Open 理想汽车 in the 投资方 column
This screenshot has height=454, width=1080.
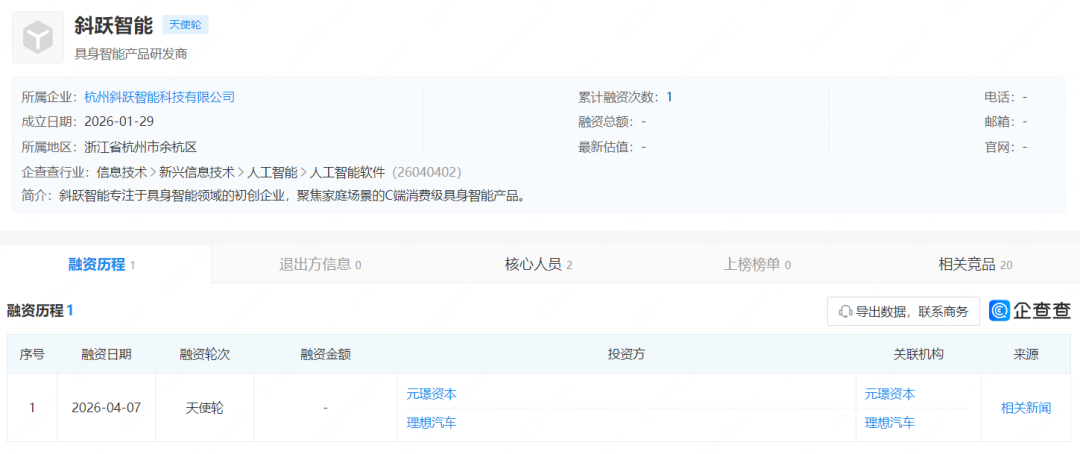tap(432, 422)
